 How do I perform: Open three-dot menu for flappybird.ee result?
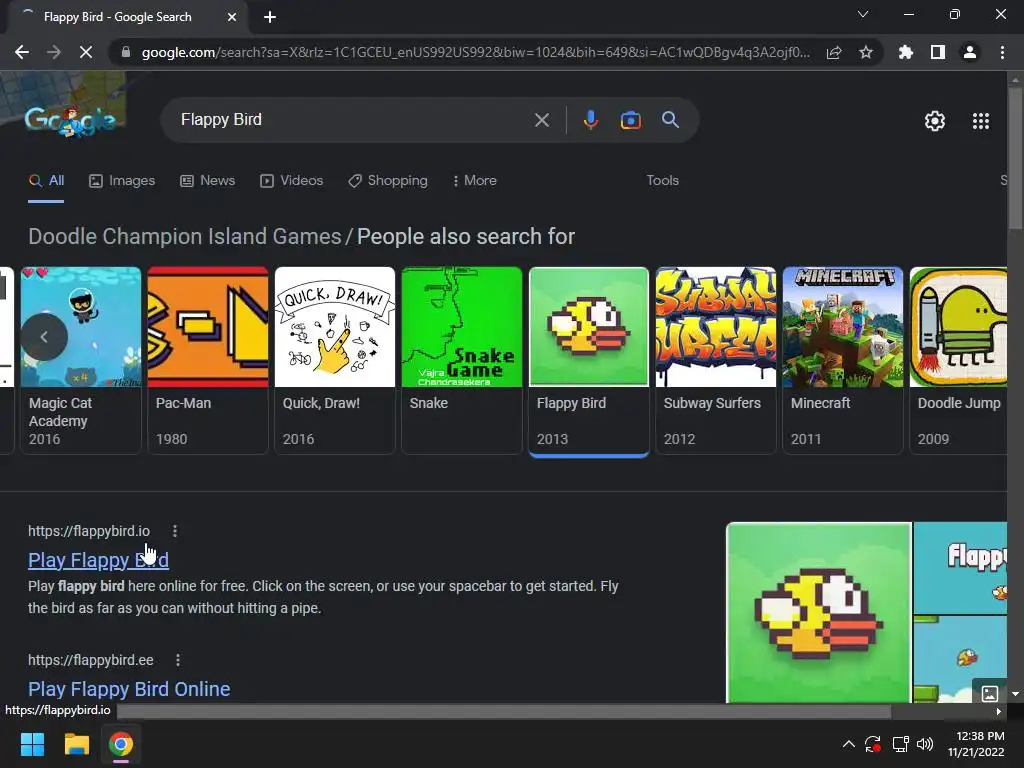[x=178, y=660]
